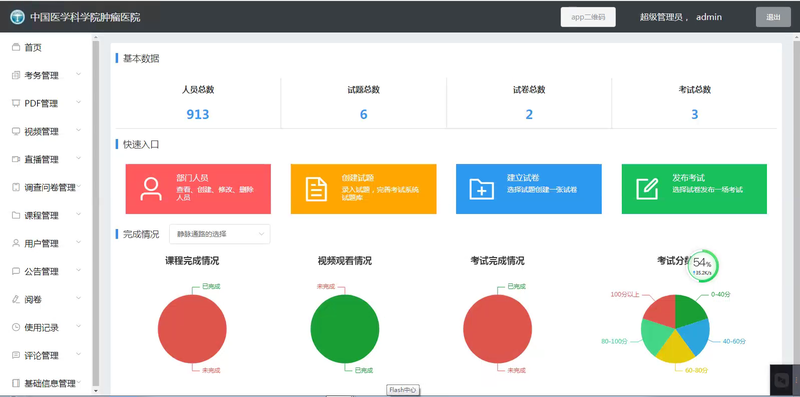Click the sidebar vertical scrollbar
This screenshot has width=800, height=397.
(x=95, y=212)
